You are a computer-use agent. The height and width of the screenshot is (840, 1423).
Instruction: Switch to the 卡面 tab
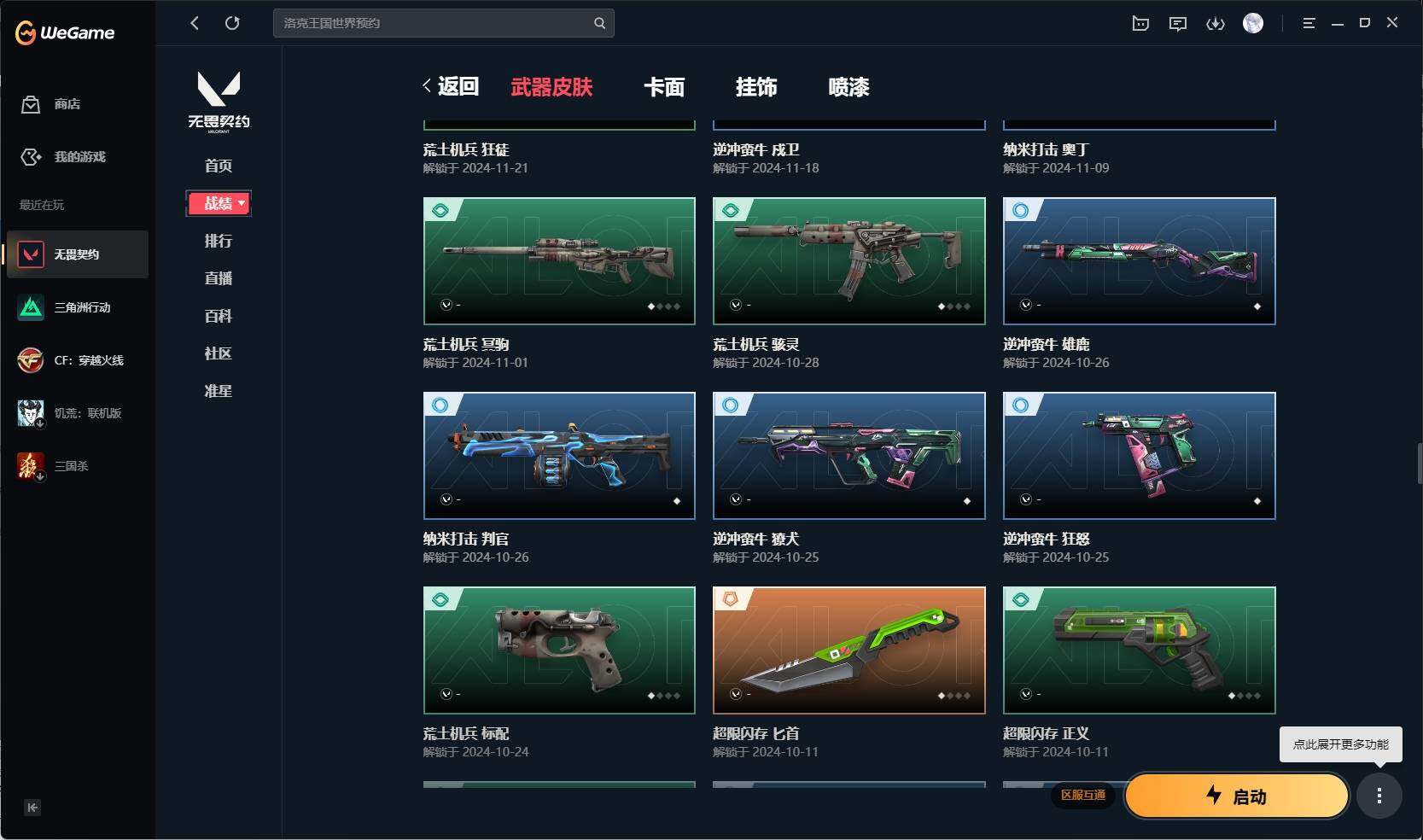point(664,87)
